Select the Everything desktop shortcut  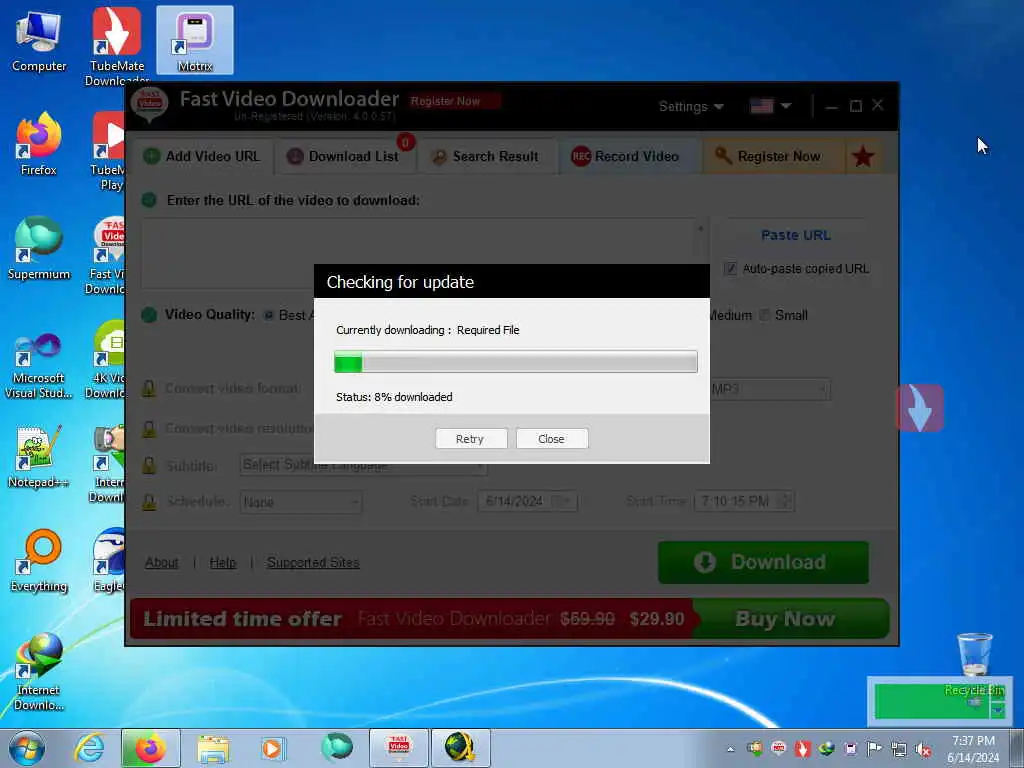(39, 560)
